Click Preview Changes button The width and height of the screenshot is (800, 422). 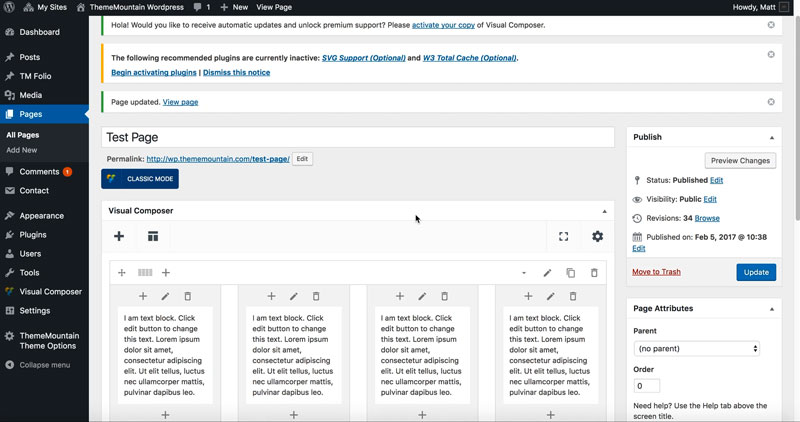tap(740, 160)
